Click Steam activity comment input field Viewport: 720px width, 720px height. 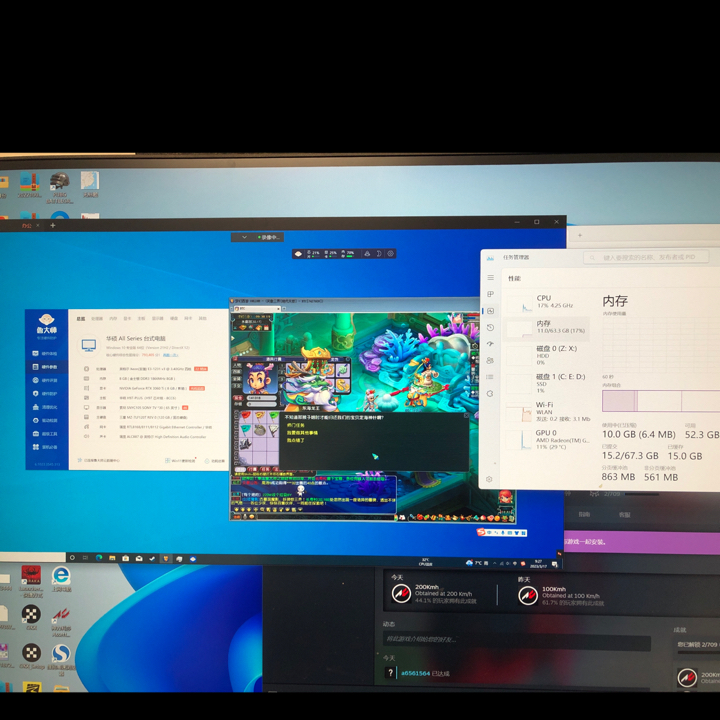tap(517, 640)
